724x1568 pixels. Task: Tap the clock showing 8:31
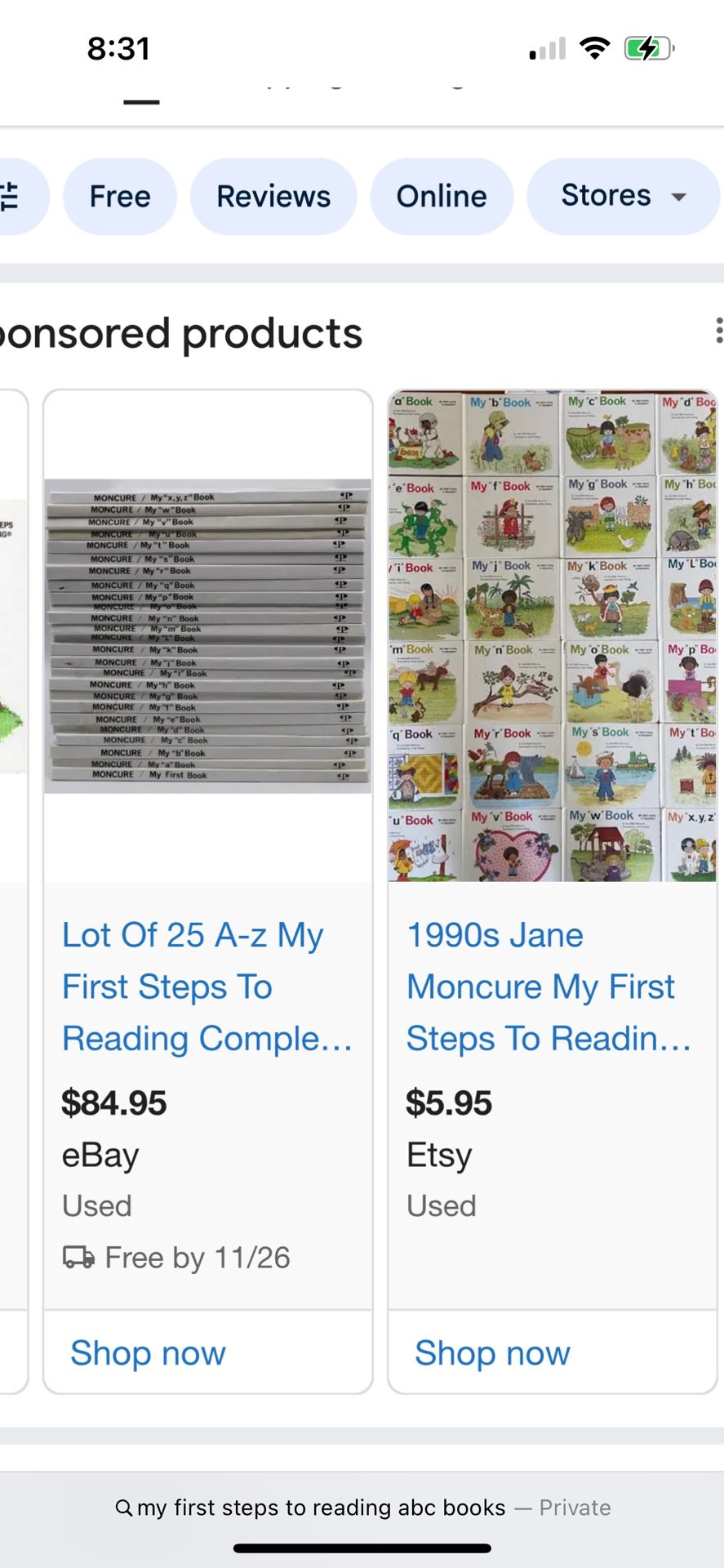(117, 48)
